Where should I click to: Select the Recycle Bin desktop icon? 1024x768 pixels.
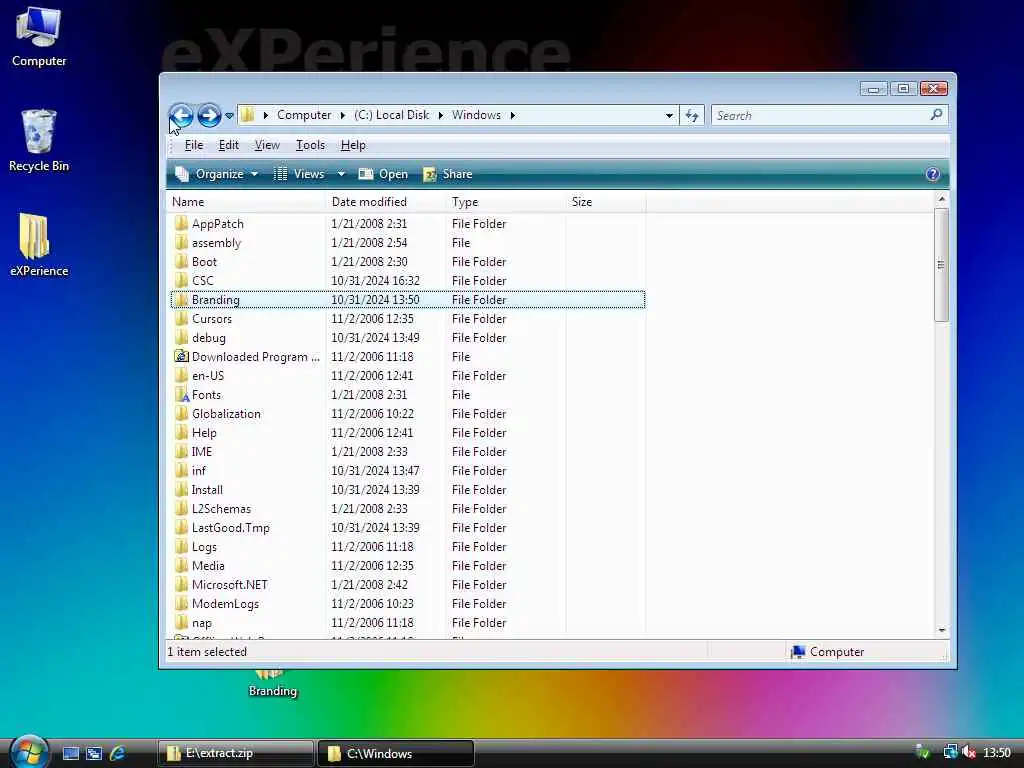(x=39, y=140)
